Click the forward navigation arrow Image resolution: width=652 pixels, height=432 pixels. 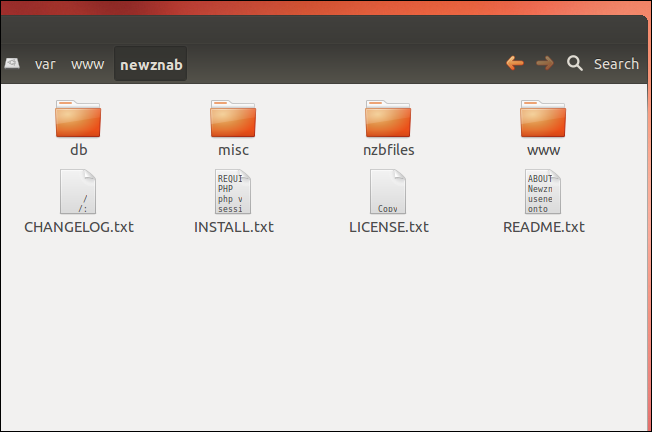[x=545, y=63]
